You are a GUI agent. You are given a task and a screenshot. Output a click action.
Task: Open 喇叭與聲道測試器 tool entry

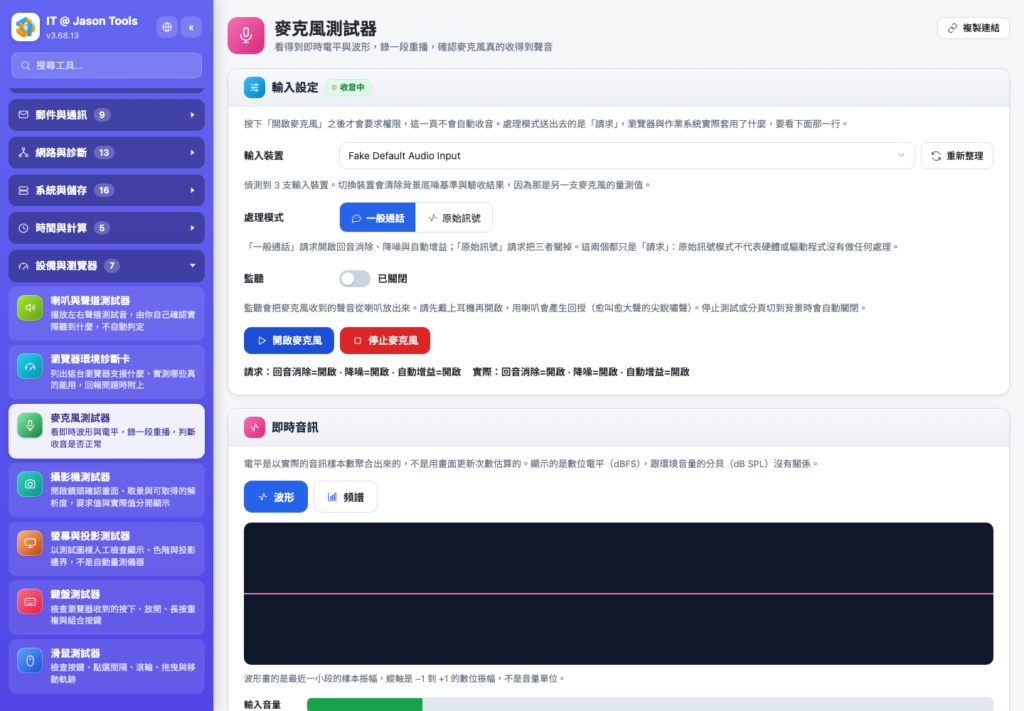point(106,313)
